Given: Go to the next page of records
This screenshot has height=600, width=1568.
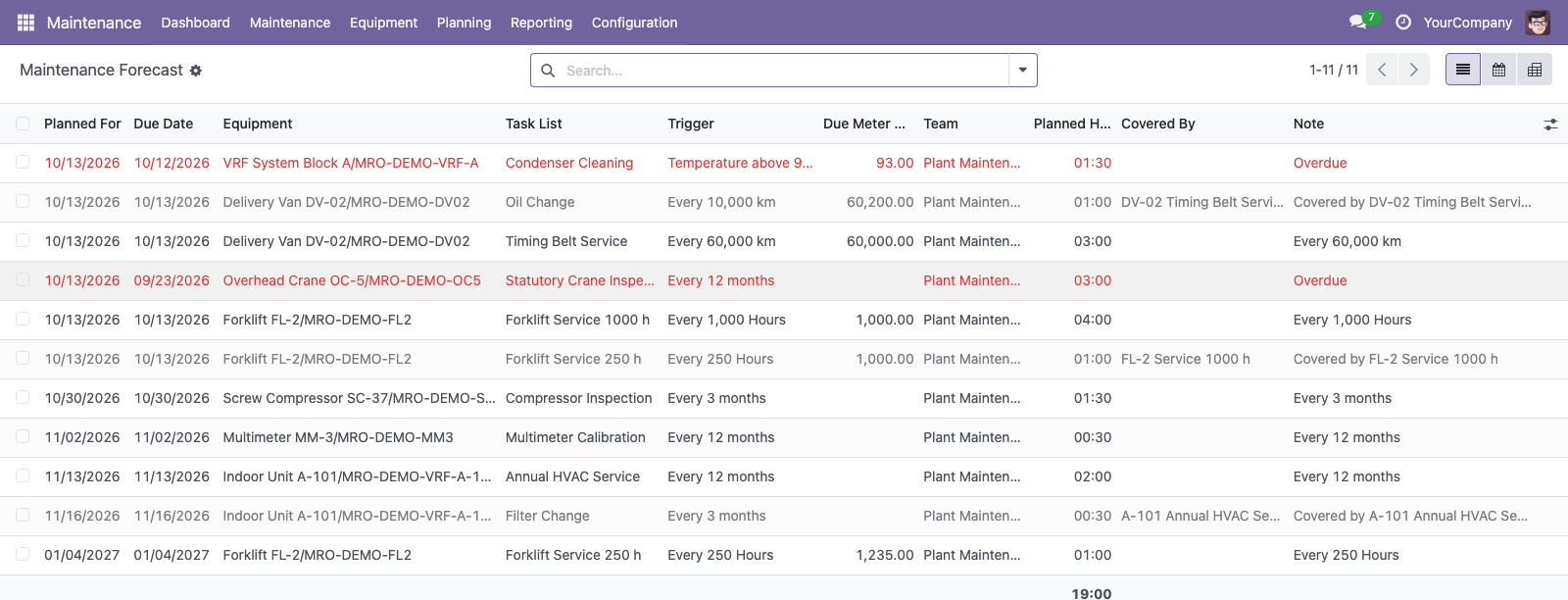Looking at the screenshot, I should click(x=1413, y=70).
